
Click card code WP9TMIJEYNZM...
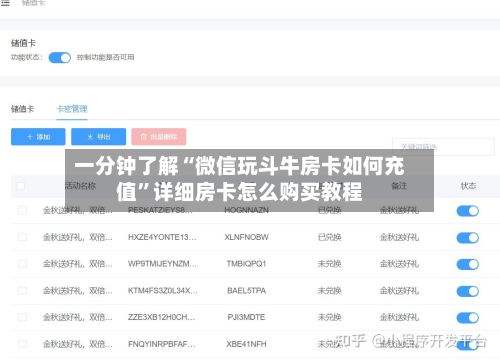click(x=163, y=264)
